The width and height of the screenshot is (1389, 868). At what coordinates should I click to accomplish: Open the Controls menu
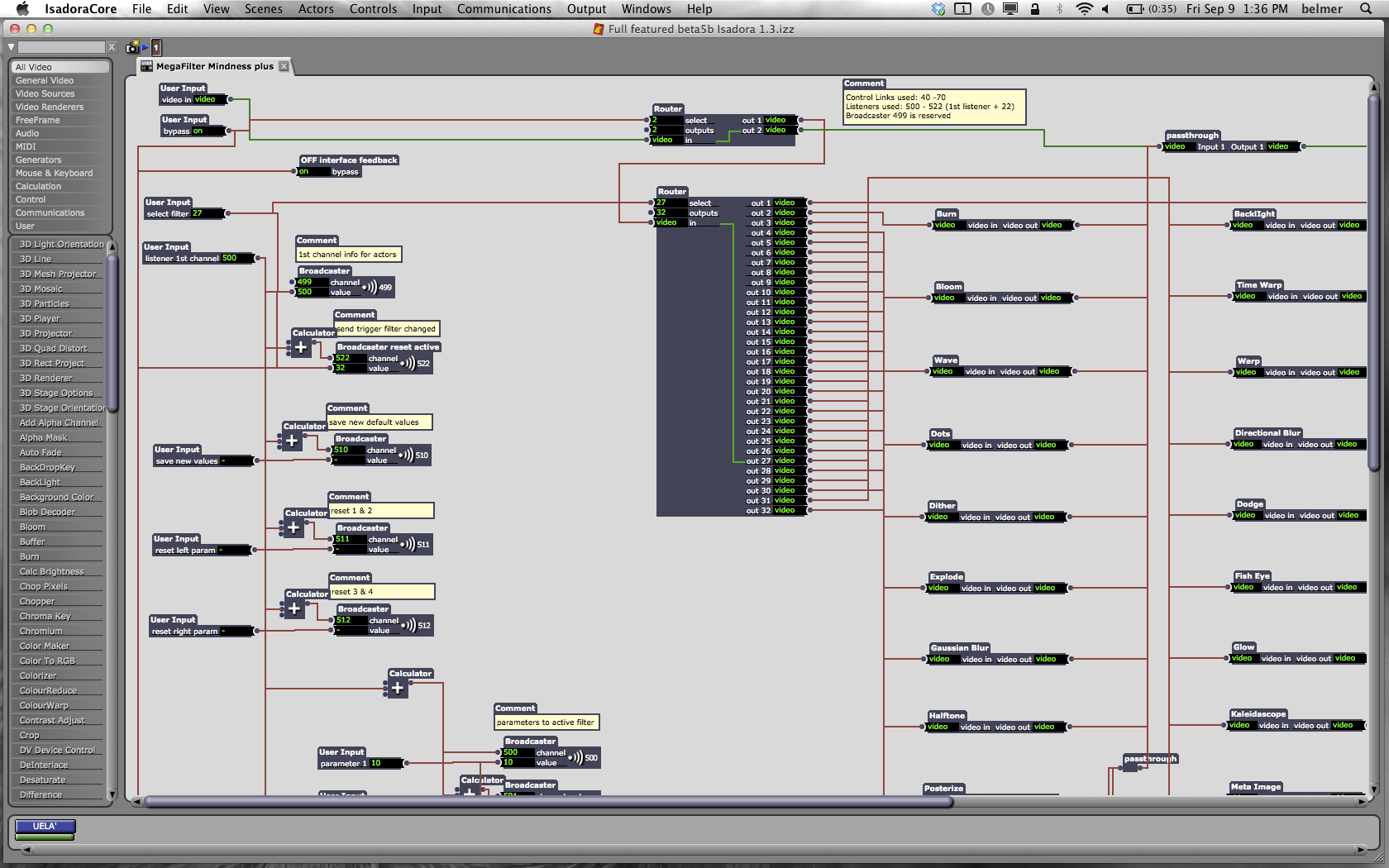[373, 9]
